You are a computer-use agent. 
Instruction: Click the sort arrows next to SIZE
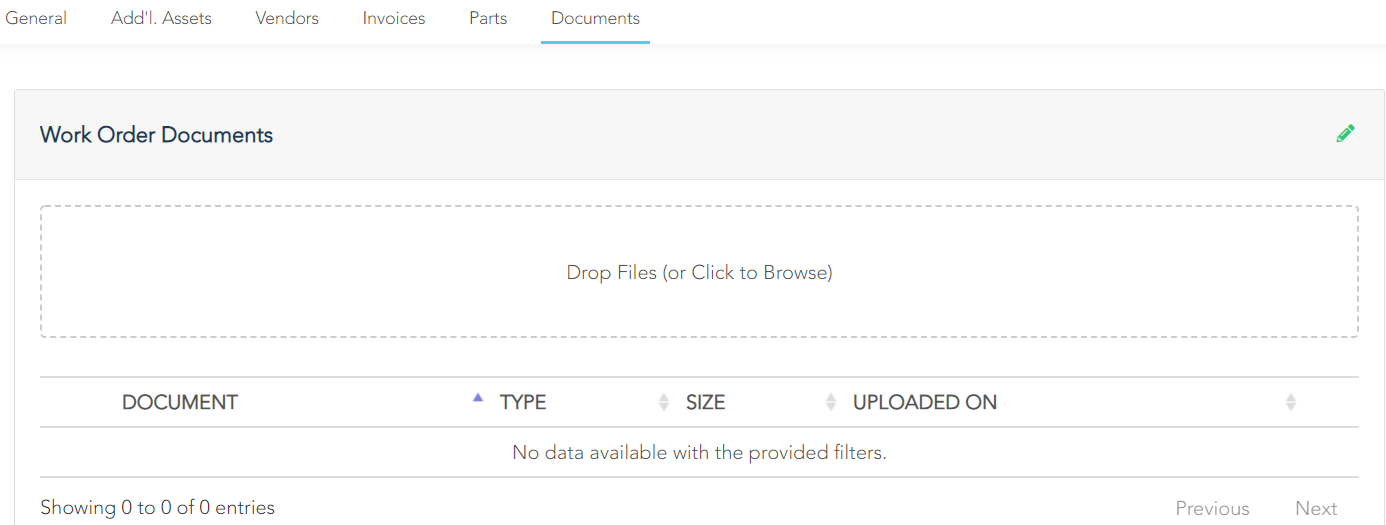(x=831, y=402)
